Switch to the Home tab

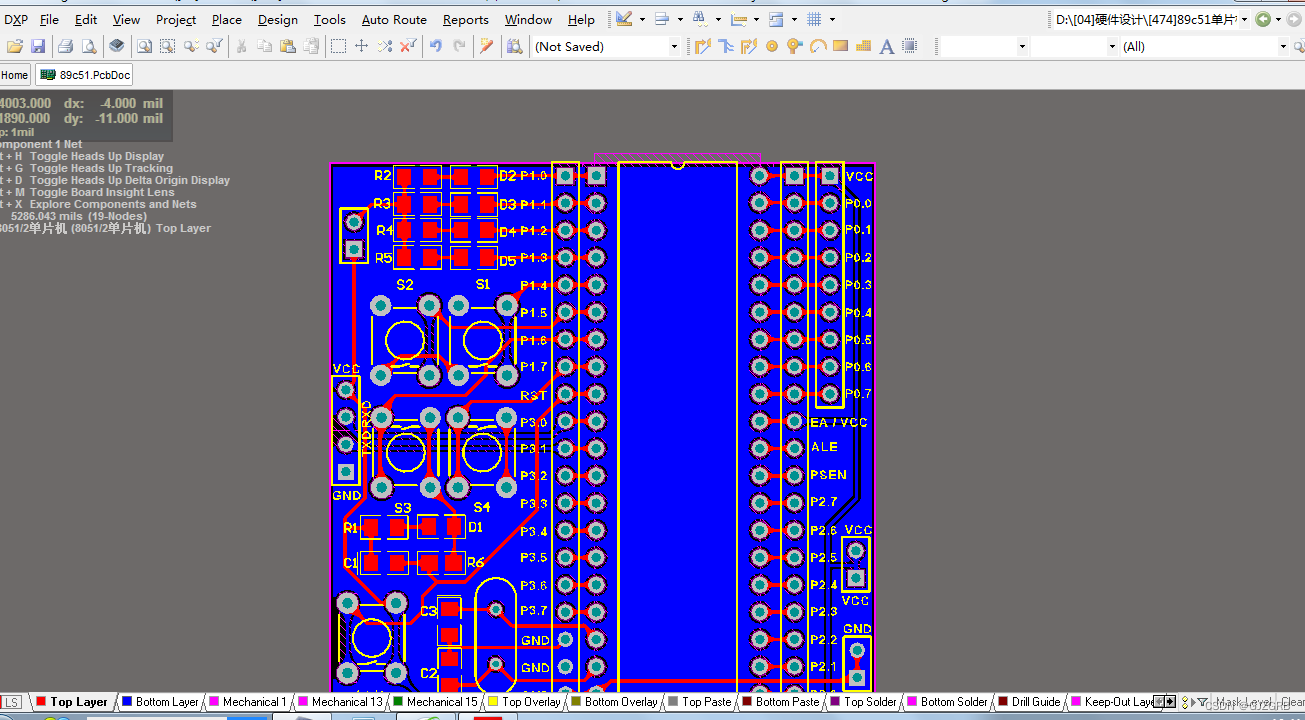click(14, 74)
